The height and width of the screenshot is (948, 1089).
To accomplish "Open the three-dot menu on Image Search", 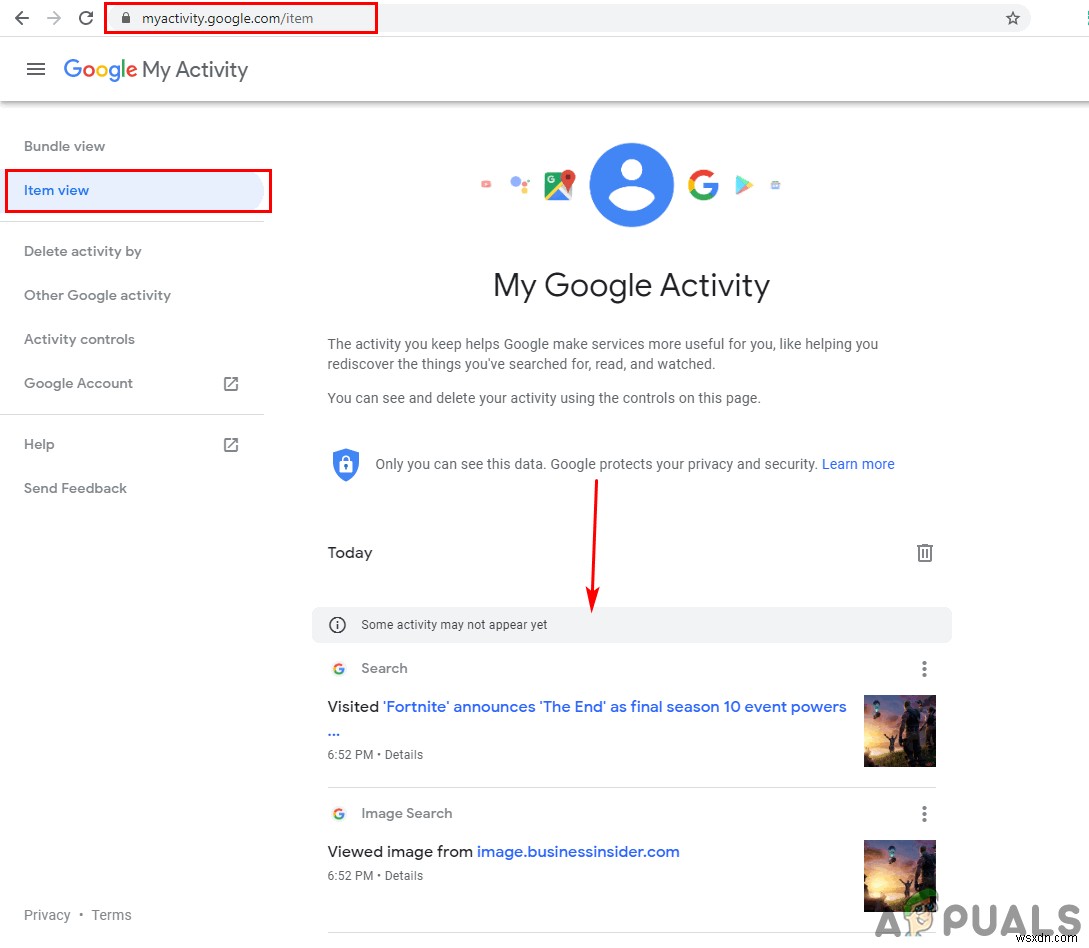I will point(924,813).
